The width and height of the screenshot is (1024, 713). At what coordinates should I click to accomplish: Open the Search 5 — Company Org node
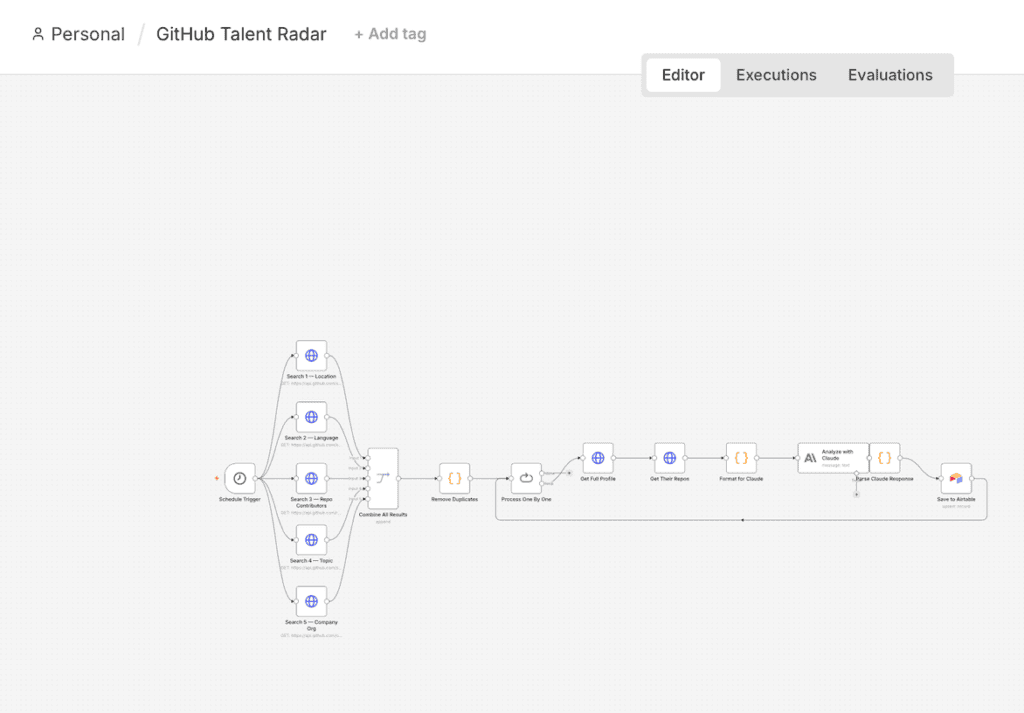point(312,601)
